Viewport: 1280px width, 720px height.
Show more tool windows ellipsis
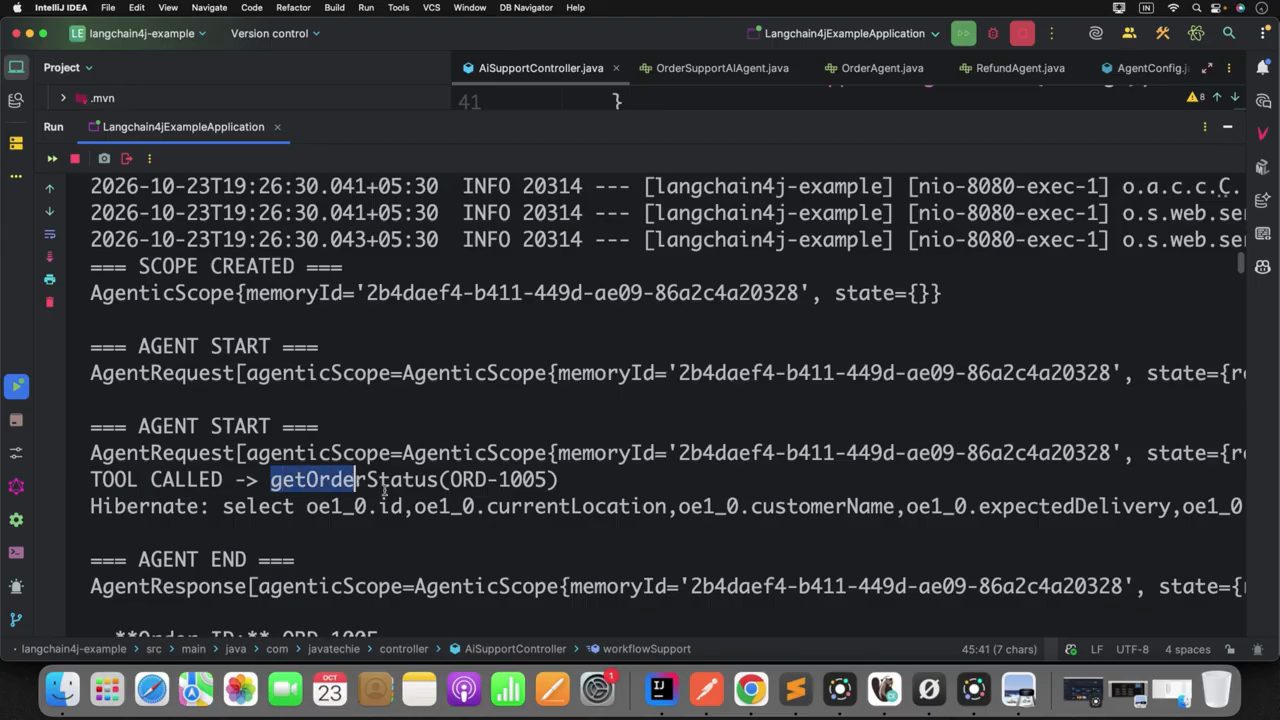tap(16, 176)
